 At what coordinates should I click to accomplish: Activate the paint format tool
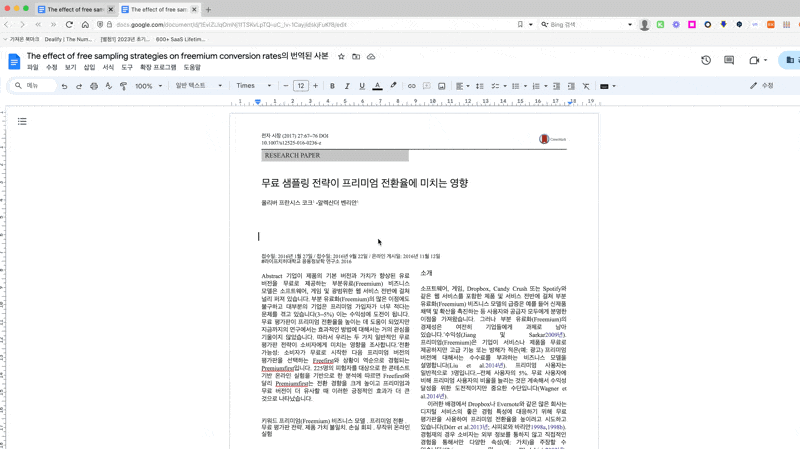(x=123, y=86)
